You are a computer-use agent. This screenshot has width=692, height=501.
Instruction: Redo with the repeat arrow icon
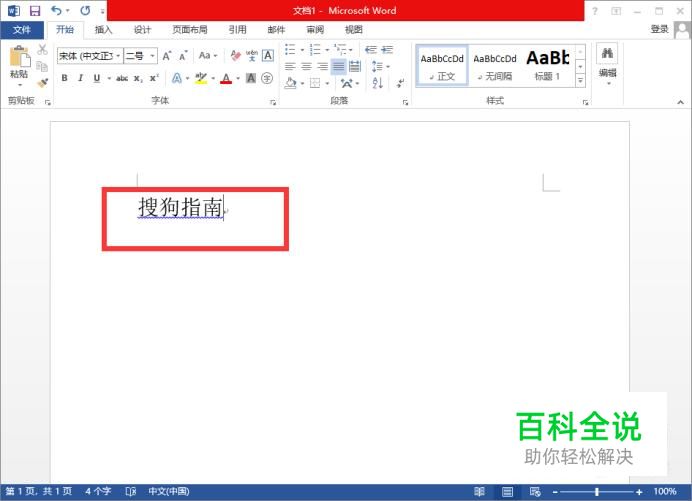pyautogui.click(x=86, y=10)
